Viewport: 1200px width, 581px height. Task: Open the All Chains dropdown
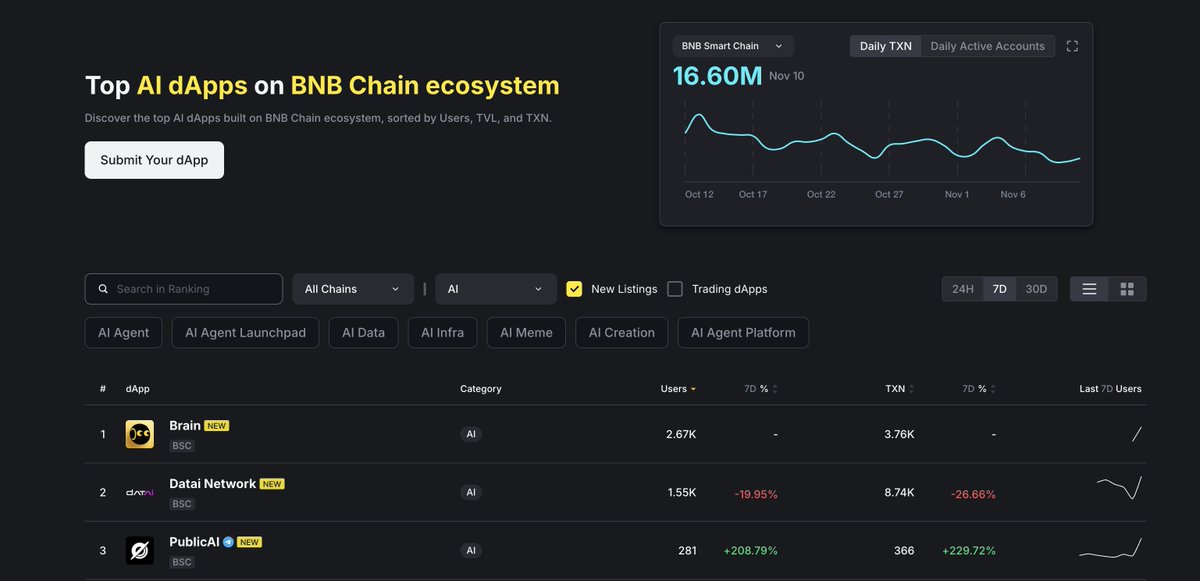pyautogui.click(x=353, y=288)
